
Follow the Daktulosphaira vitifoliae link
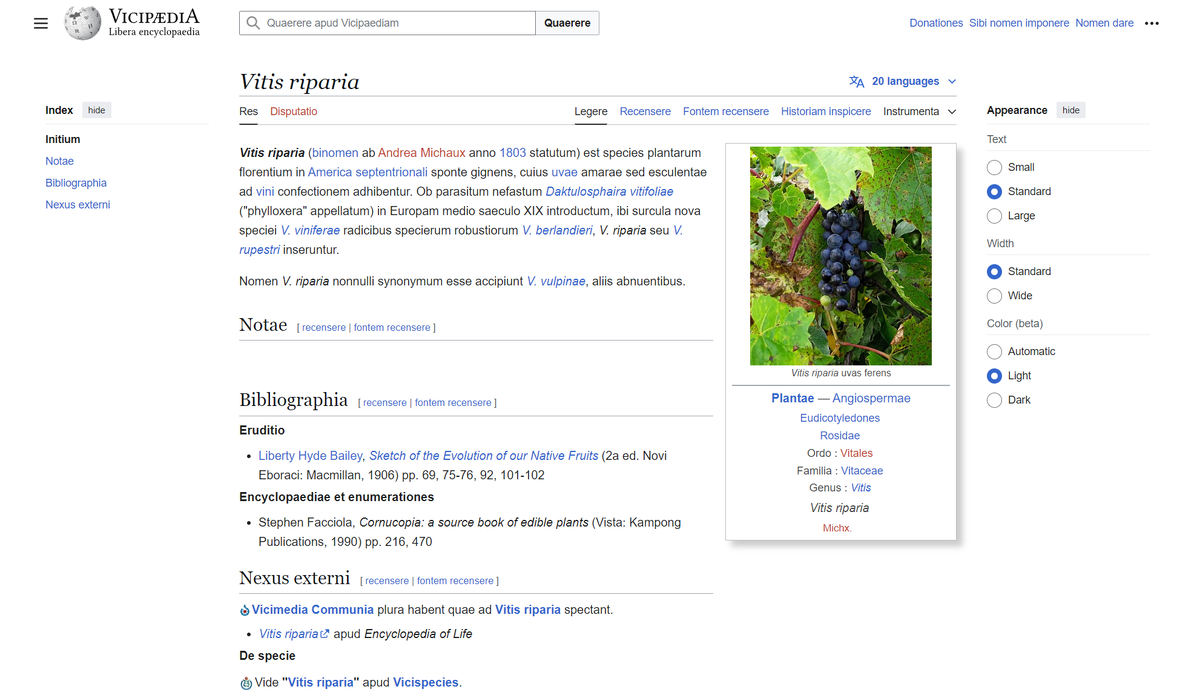click(610, 192)
